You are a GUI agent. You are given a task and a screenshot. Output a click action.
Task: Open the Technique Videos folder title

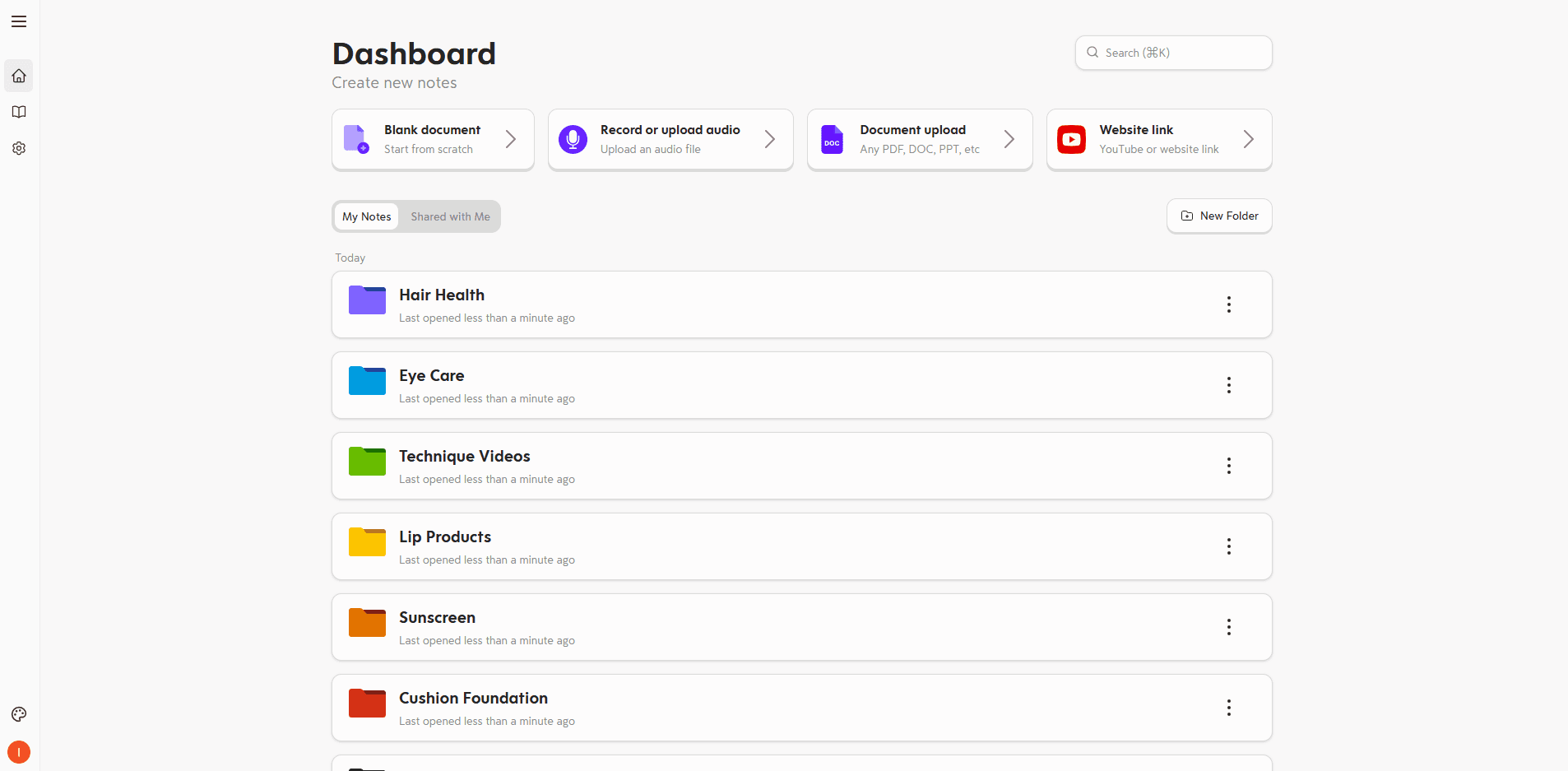[x=465, y=456]
